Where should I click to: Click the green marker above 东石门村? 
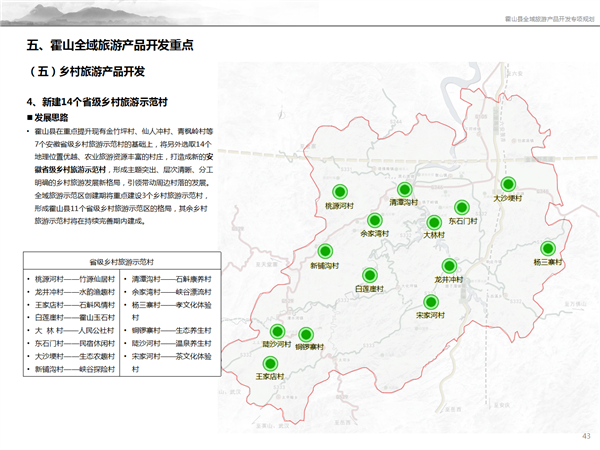(x=462, y=207)
